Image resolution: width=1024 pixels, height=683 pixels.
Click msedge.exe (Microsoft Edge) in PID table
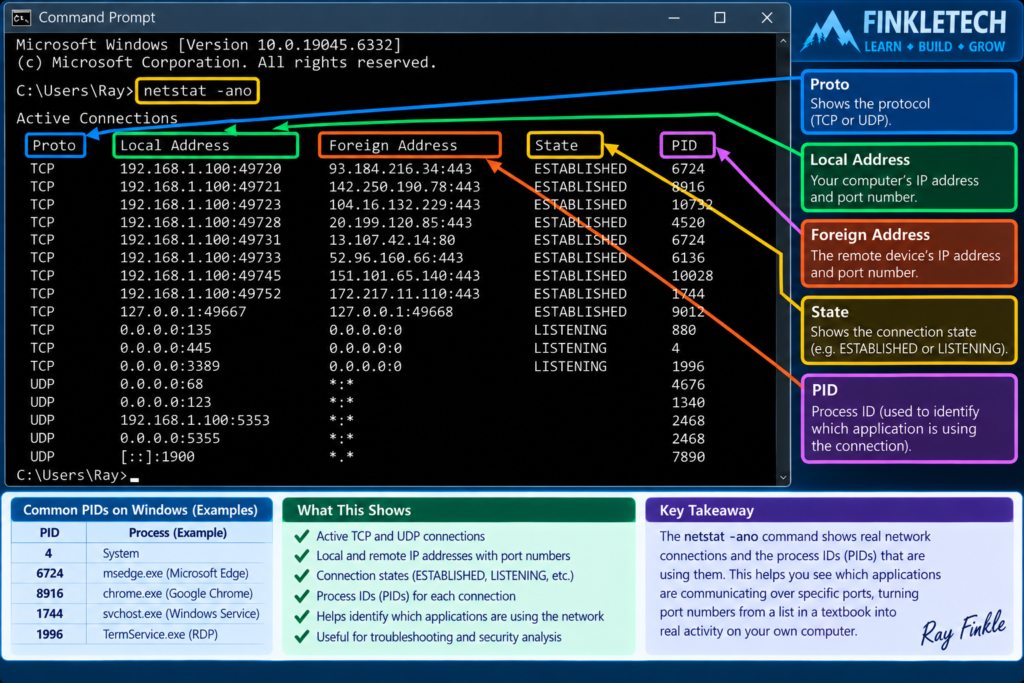coord(176,573)
